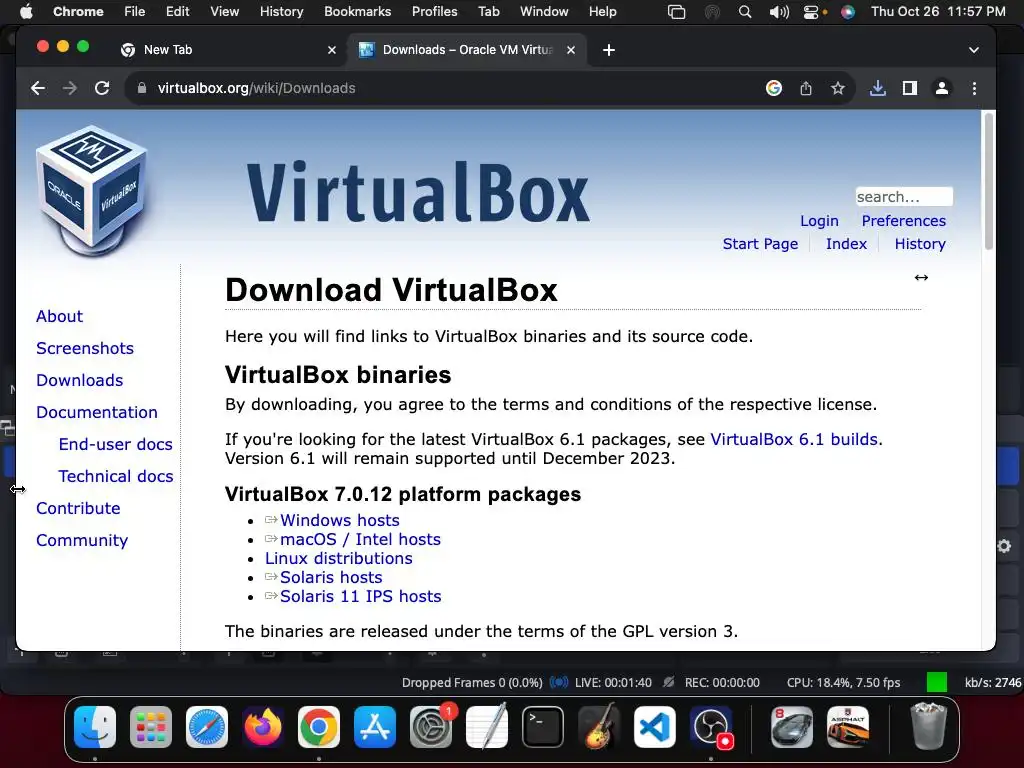Viewport: 1024px width, 768px height.
Task: Launch Safari from the Dock
Action: (x=207, y=727)
